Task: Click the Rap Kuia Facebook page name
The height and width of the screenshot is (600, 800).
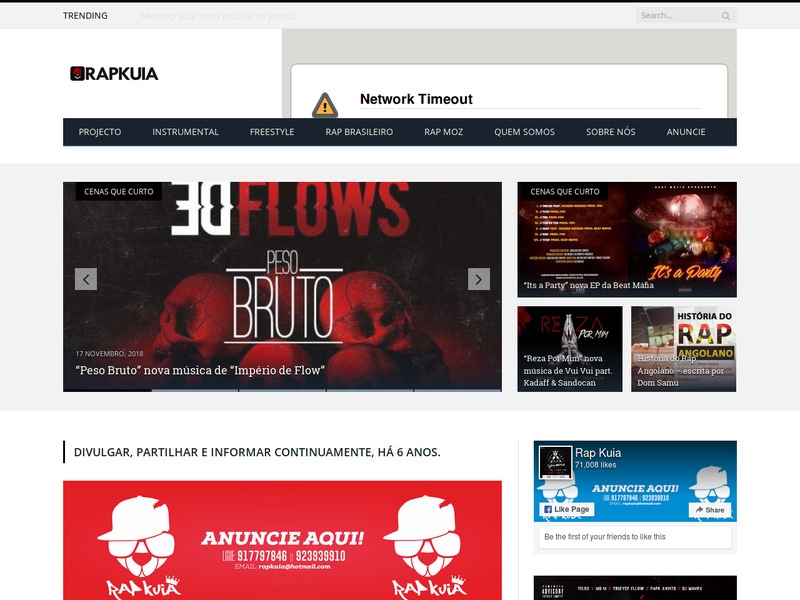Action: point(598,453)
